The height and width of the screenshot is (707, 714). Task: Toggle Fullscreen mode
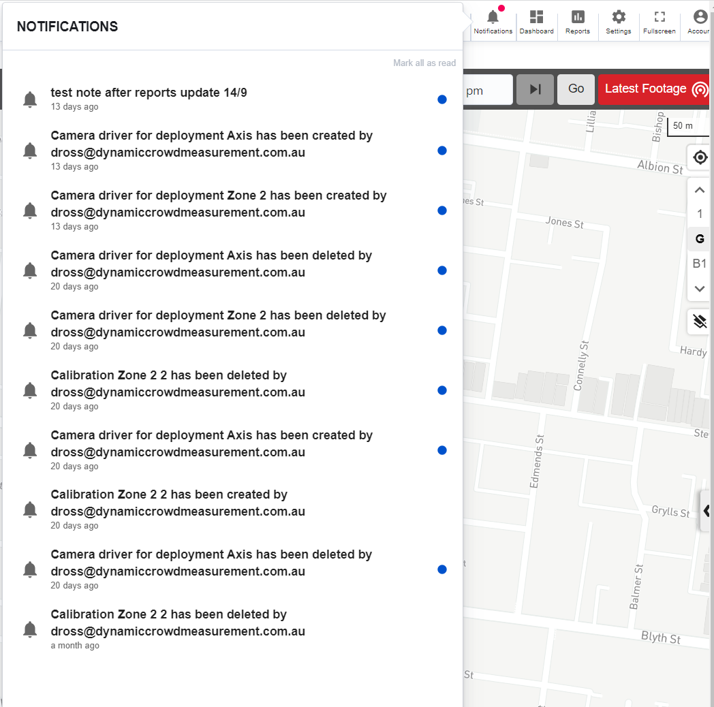pyautogui.click(x=659, y=22)
